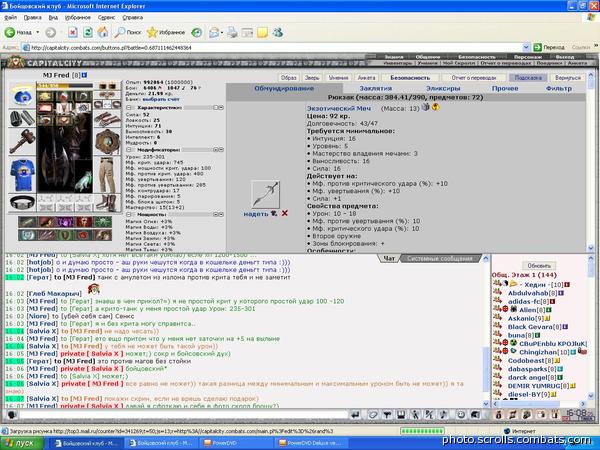Open the smileys icon in the chat bar
This screenshot has width=600, height=450.
pos(461,415)
